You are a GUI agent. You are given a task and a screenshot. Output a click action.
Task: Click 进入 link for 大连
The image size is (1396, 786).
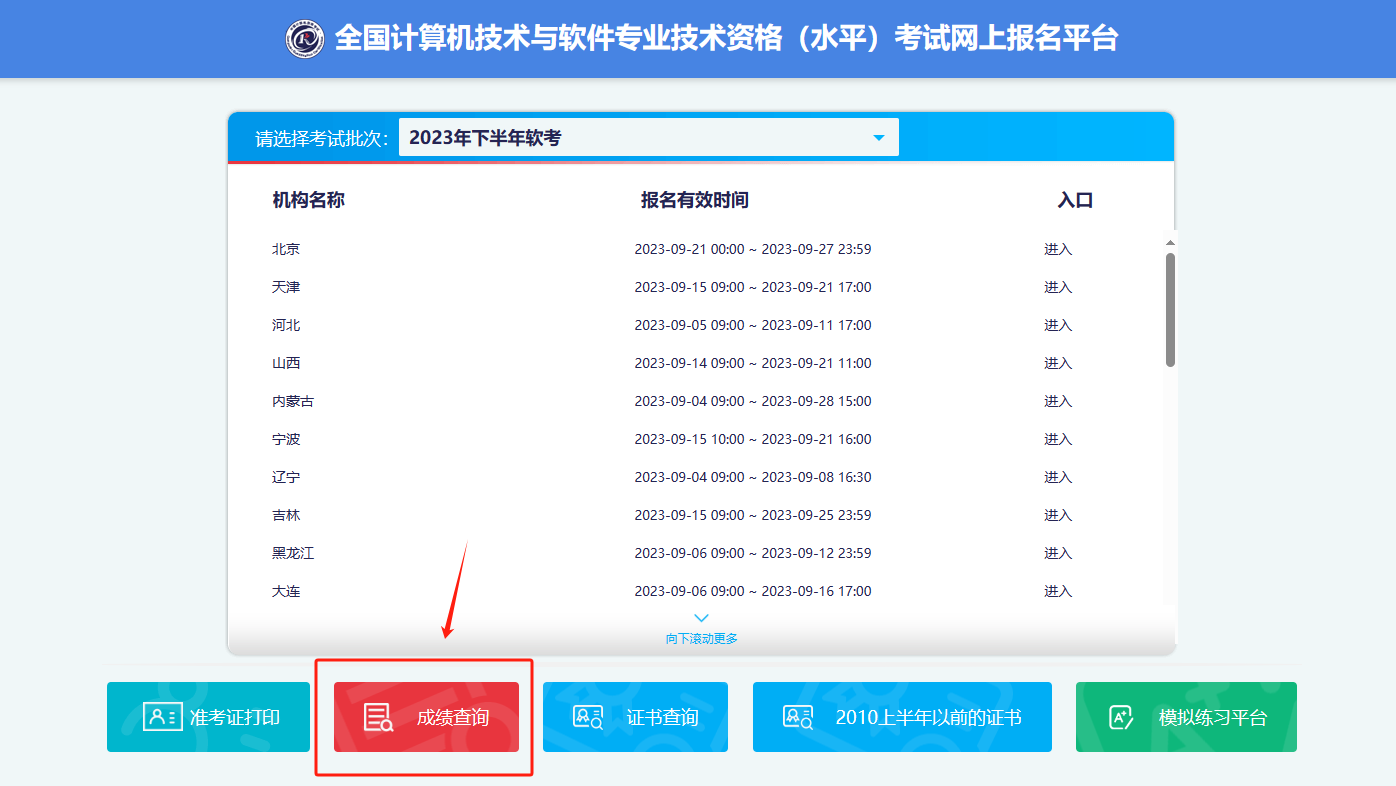[x=1057, y=591]
